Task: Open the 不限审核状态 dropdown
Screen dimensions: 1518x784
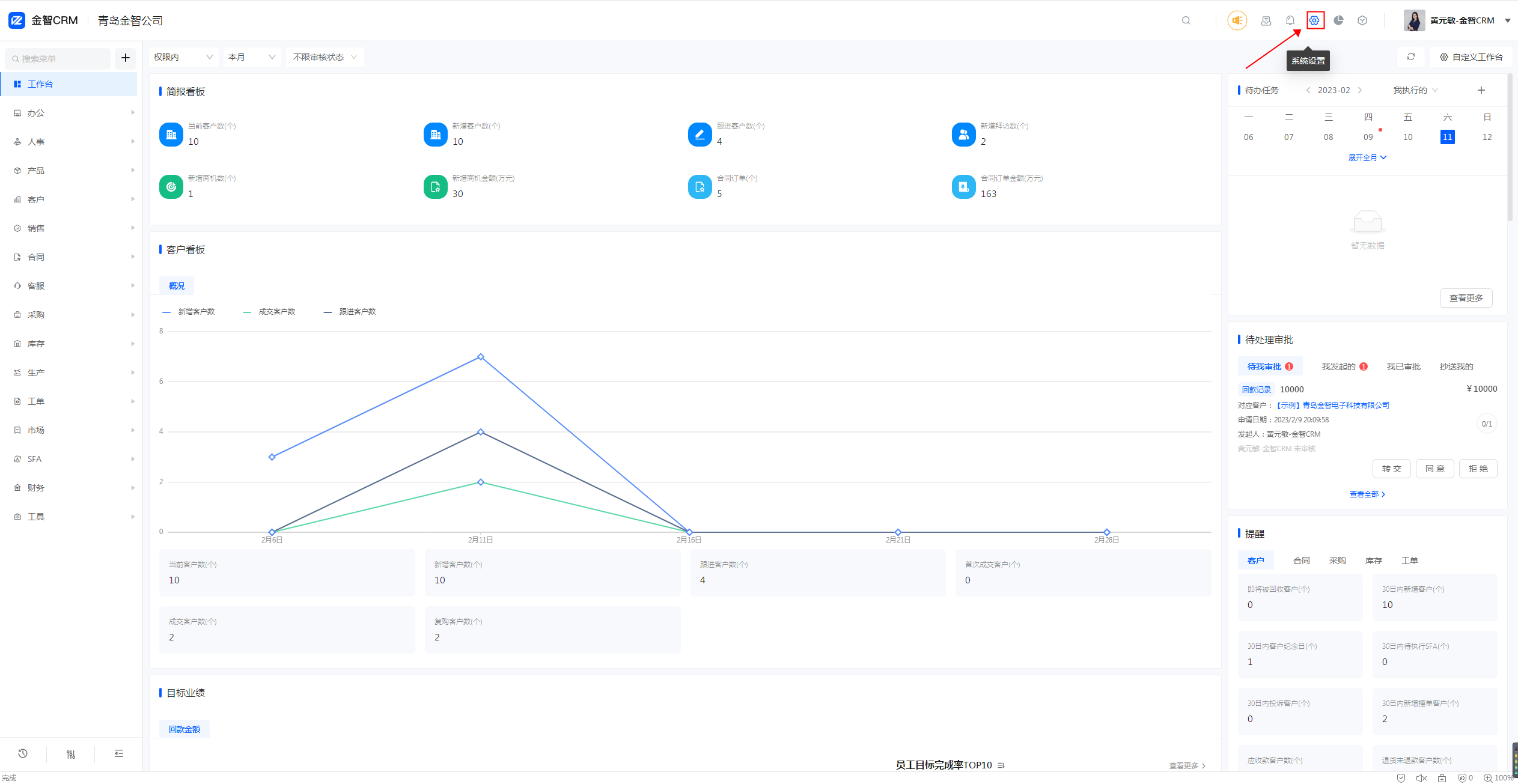Action: [325, 57]
